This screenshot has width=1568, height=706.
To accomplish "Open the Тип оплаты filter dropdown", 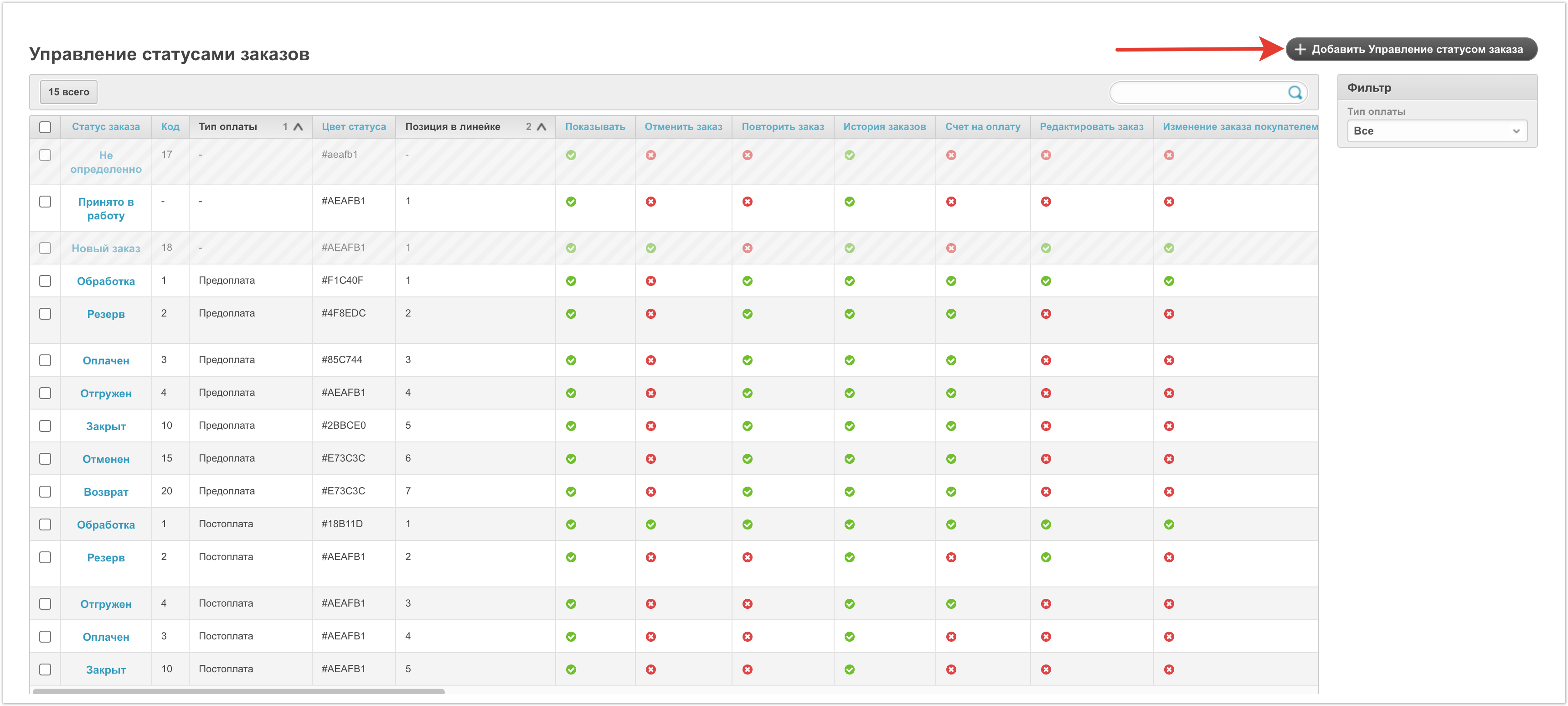I will click(x=1437, y=131).
